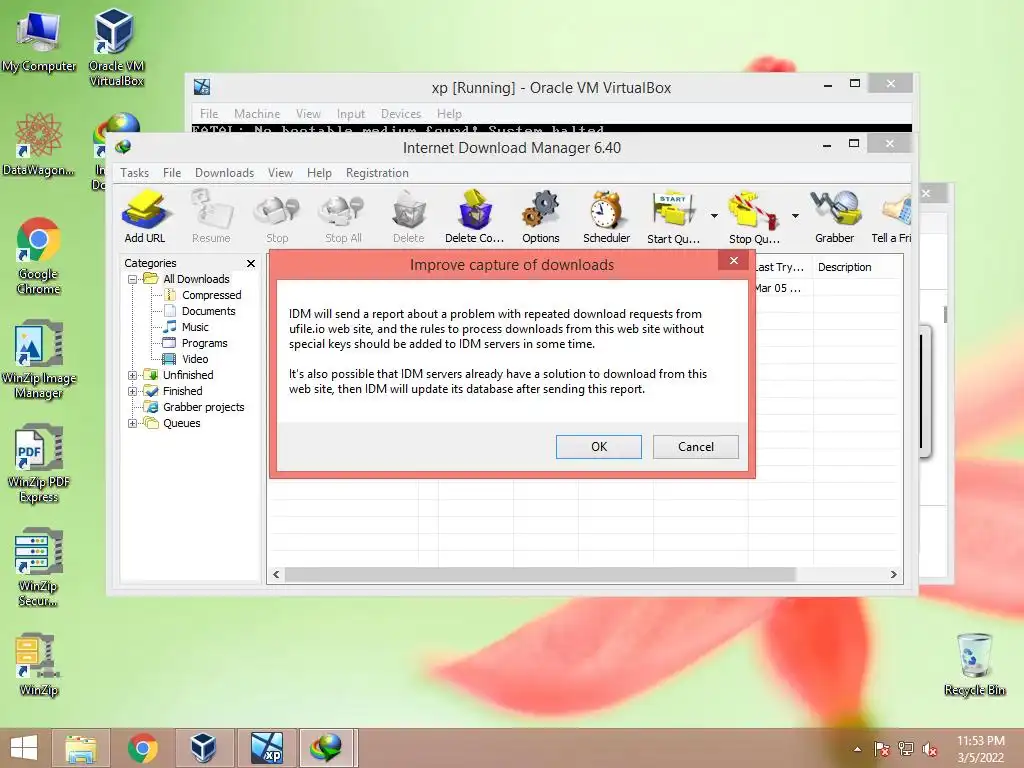Open the Registration menu
This screenshot has height=768, width=1024.
tap(377, 173)
